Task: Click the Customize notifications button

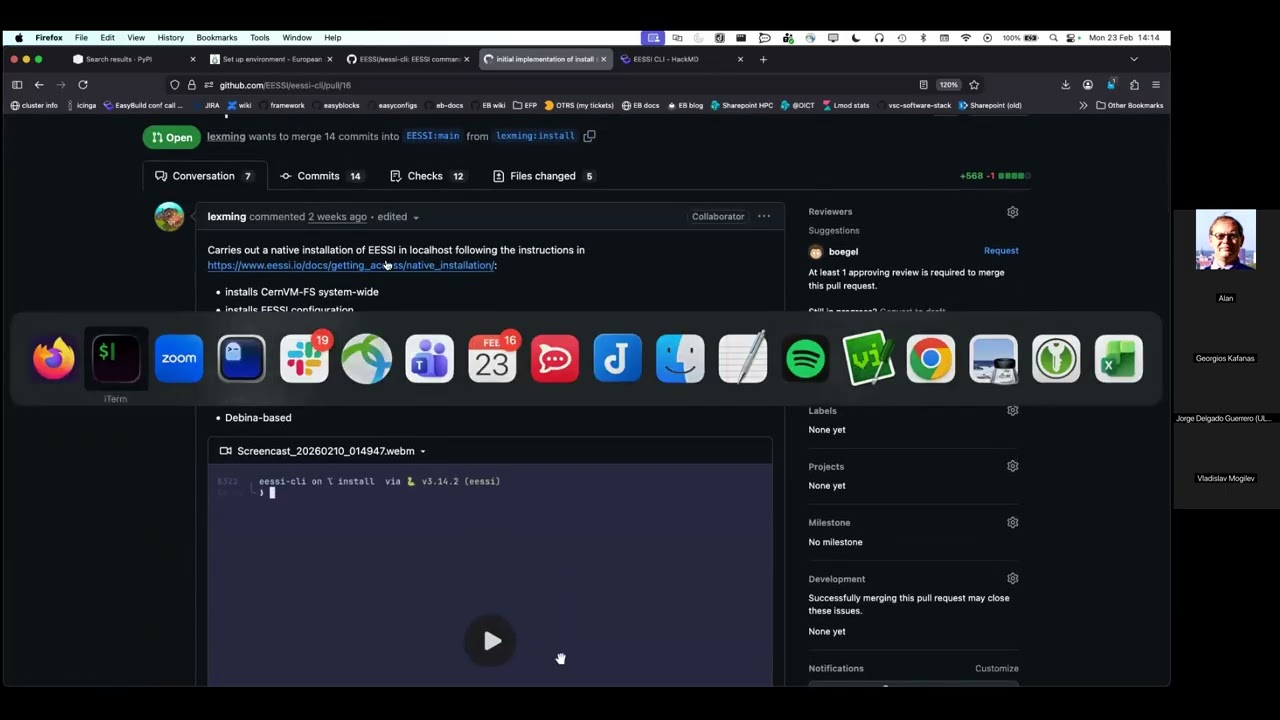Action: pos(997,668)
